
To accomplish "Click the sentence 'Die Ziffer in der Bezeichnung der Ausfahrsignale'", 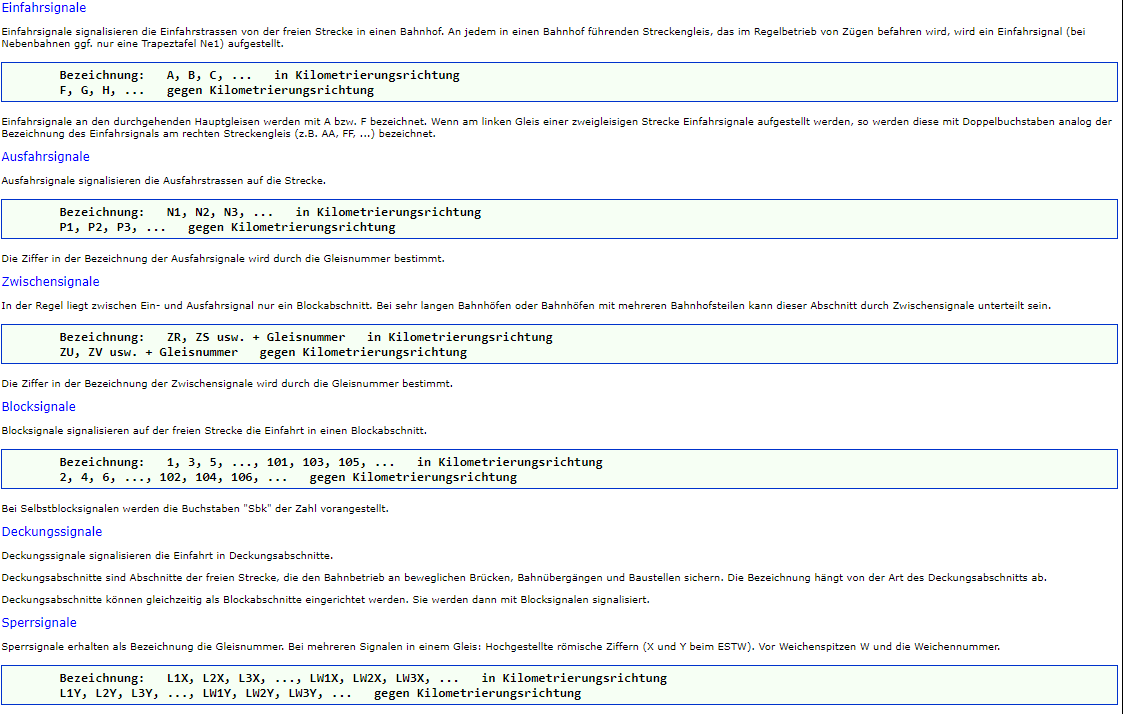I will [223, 259].
